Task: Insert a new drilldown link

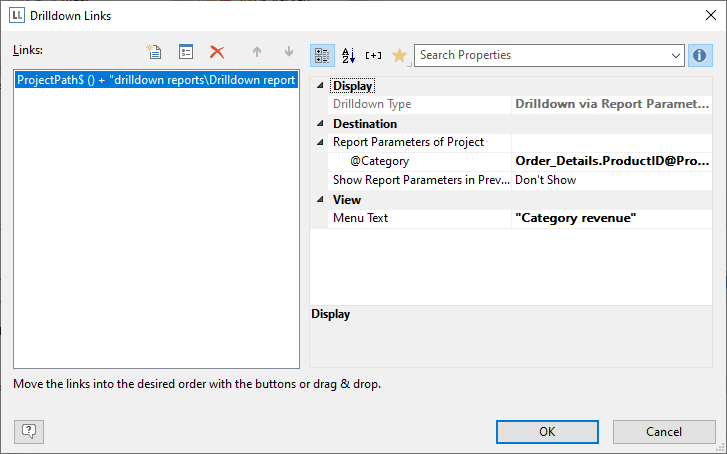Action: tap(154, 51)
